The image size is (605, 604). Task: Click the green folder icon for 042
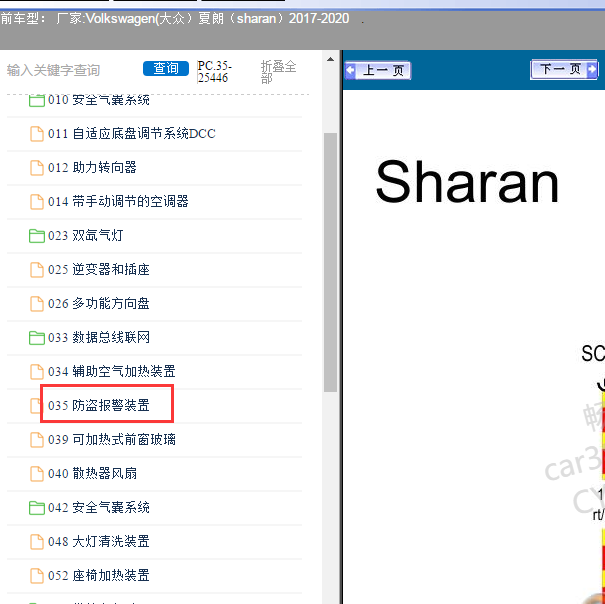[37, 508]
